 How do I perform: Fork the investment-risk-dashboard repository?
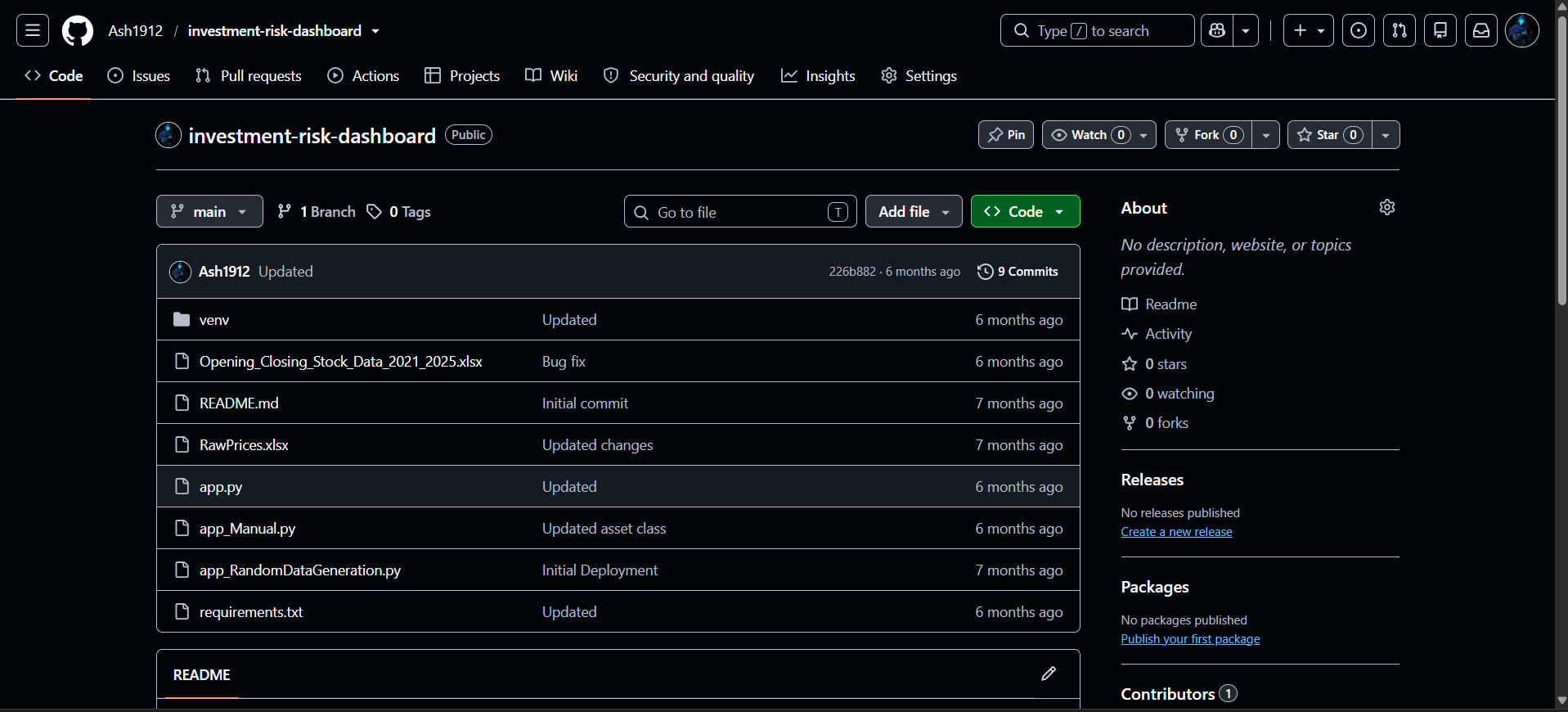(x=1208, y=135)
